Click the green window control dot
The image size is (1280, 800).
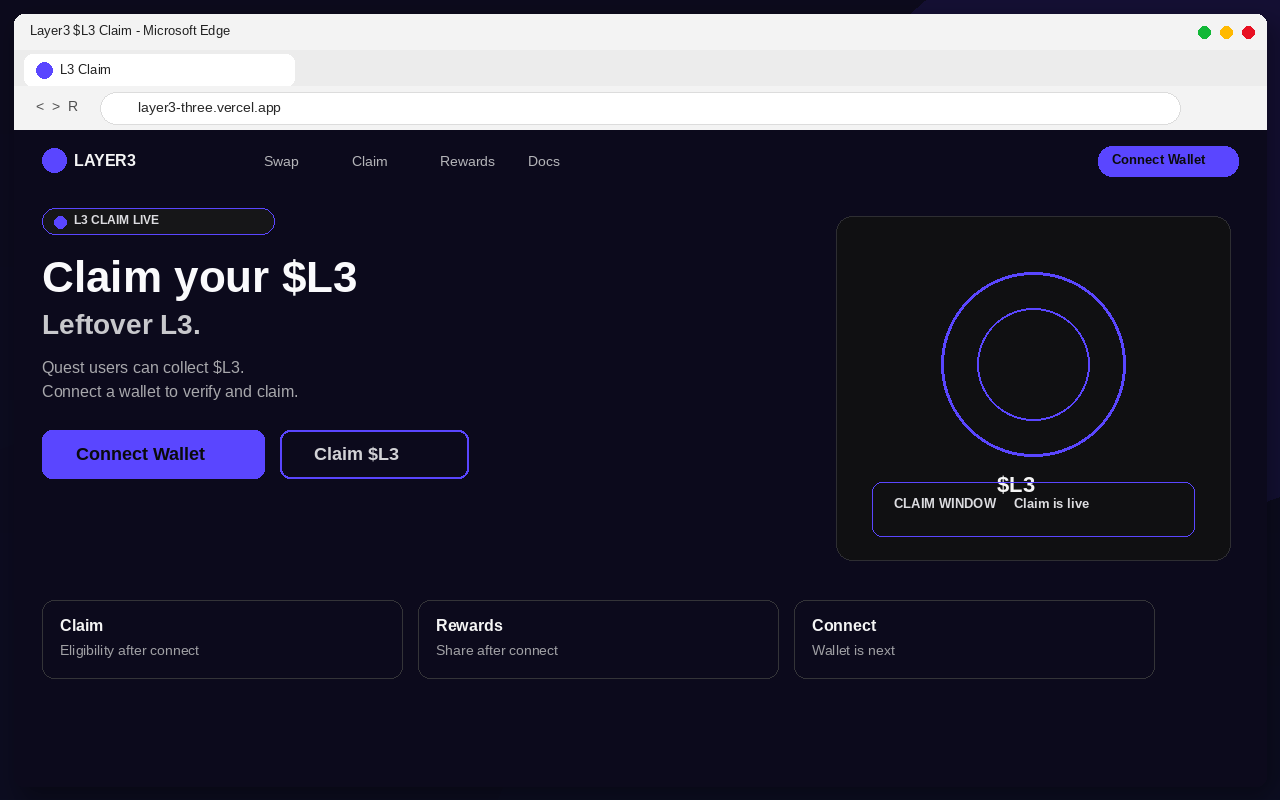click(x=1204, y=33)
